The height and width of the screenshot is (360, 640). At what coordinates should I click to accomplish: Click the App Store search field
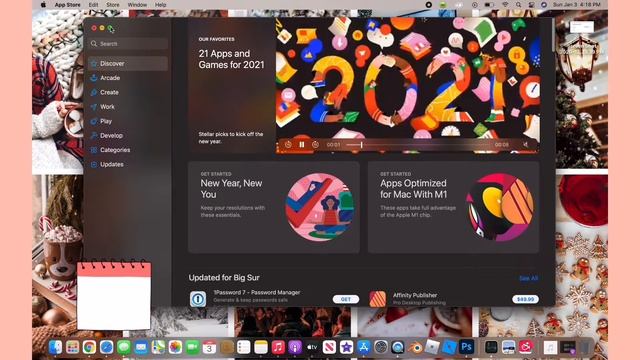point(129,44)
